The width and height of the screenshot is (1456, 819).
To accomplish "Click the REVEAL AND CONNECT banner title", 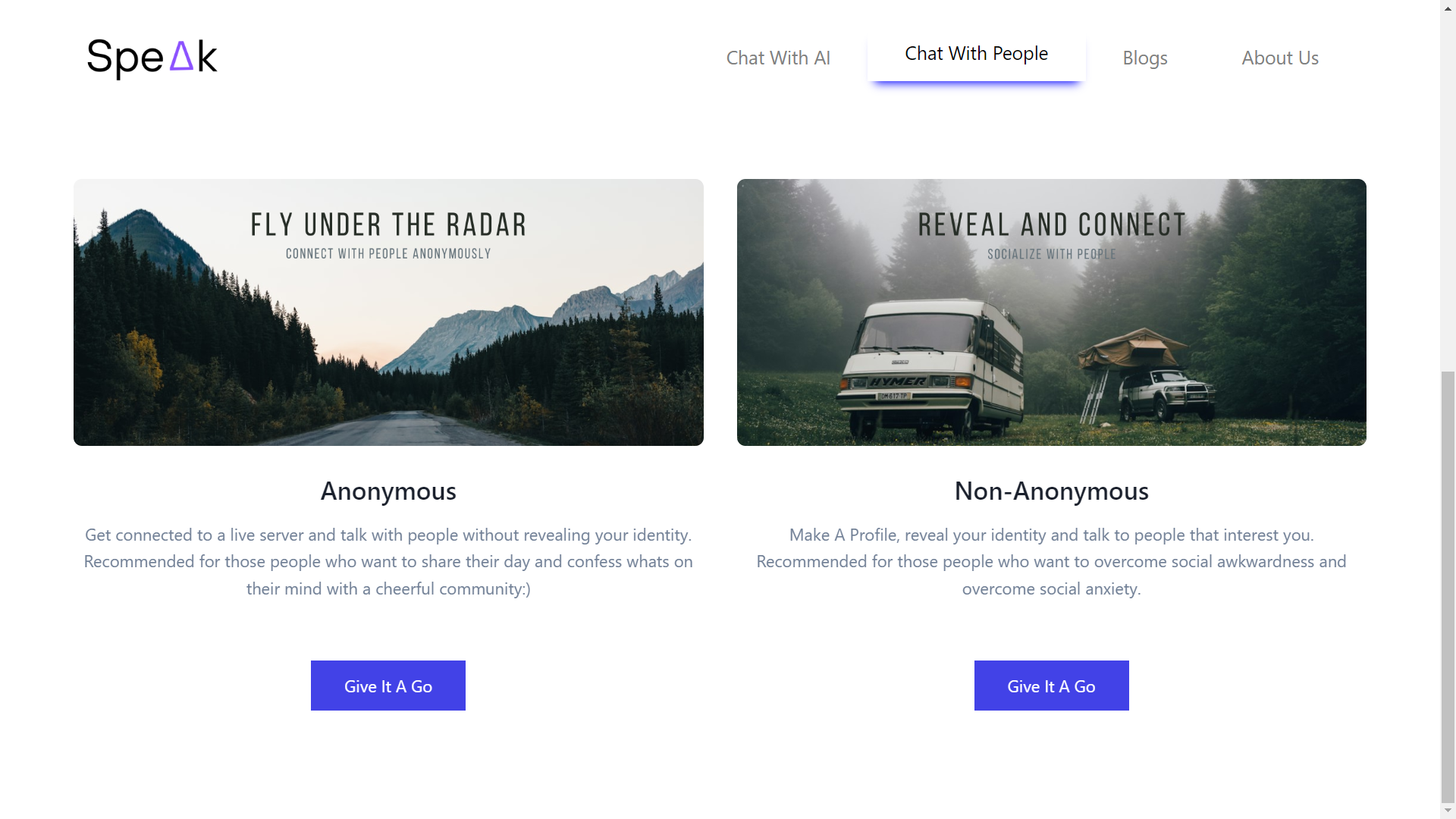I will tap(1052, 224).
